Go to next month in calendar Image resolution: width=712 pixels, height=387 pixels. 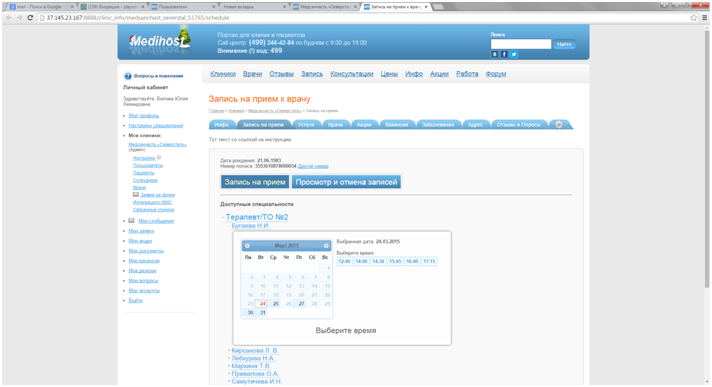coord(326,246)
